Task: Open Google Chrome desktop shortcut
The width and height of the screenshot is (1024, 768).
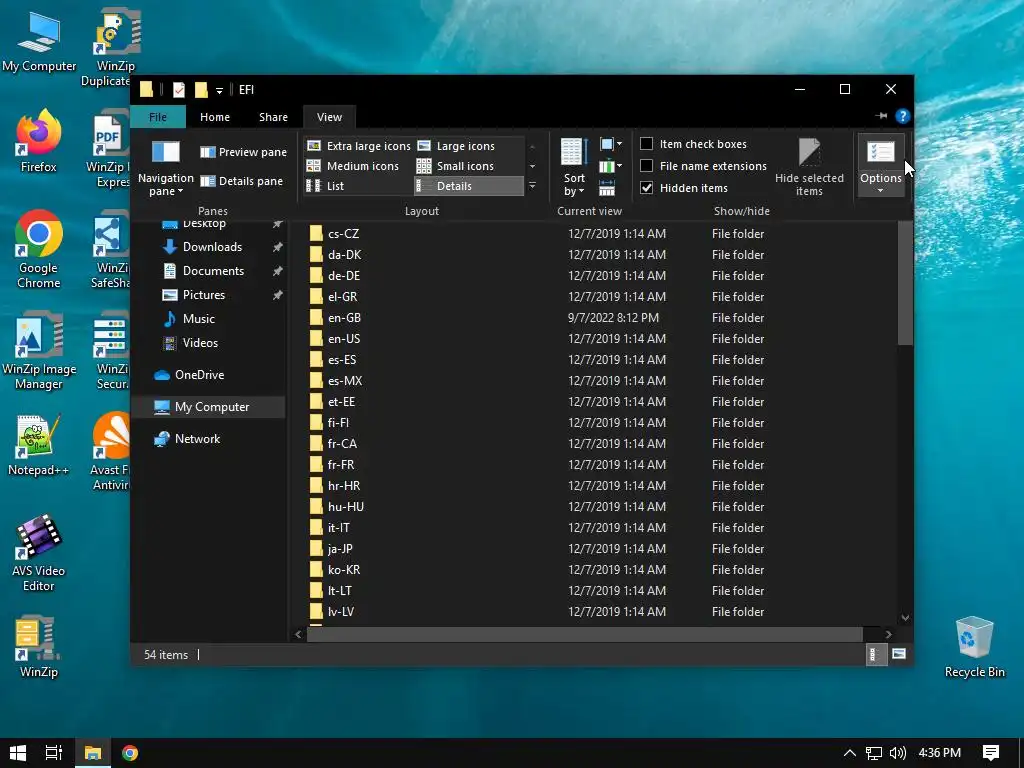Action: [x=39, y=249]
